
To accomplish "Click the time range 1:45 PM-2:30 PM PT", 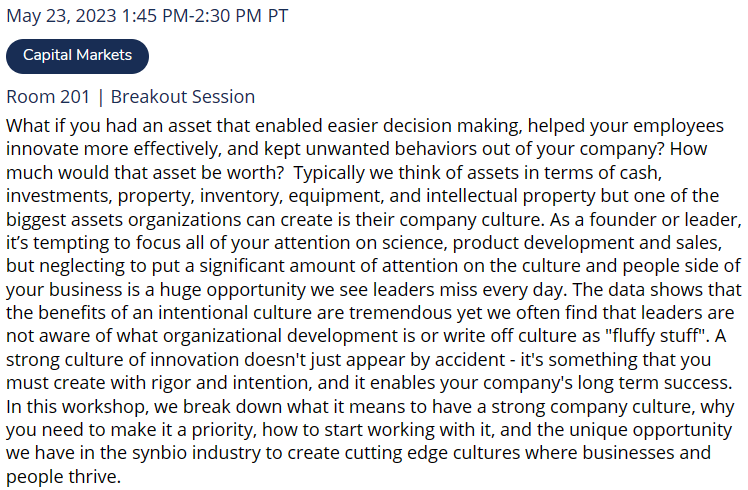I will coord(205,16).
